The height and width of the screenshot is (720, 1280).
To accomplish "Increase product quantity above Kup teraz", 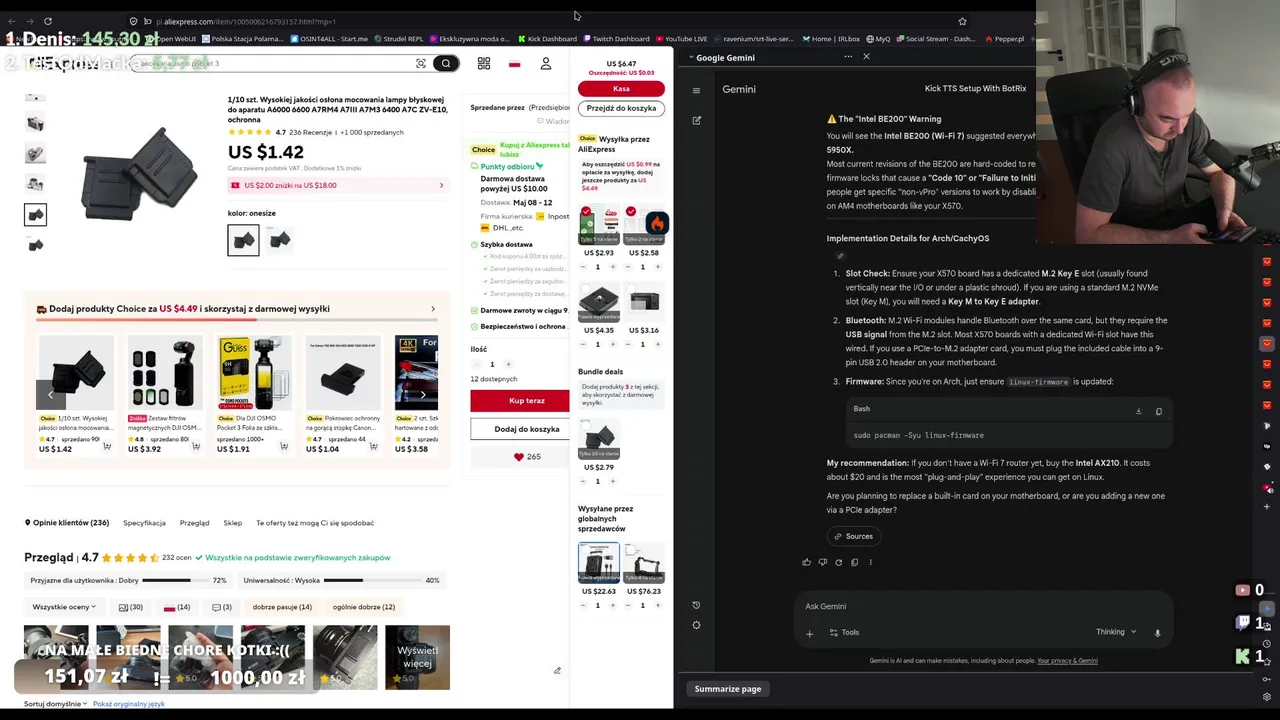I will tap(508, 364).
